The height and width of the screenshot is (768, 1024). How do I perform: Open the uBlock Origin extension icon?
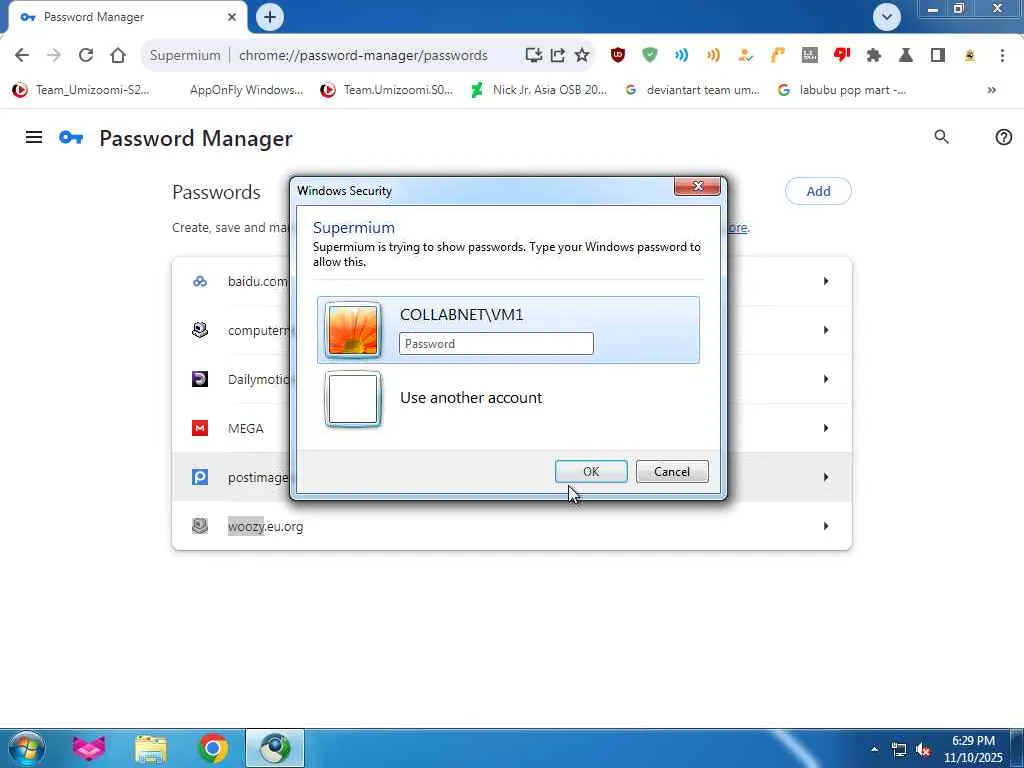[x=618, y=56]
